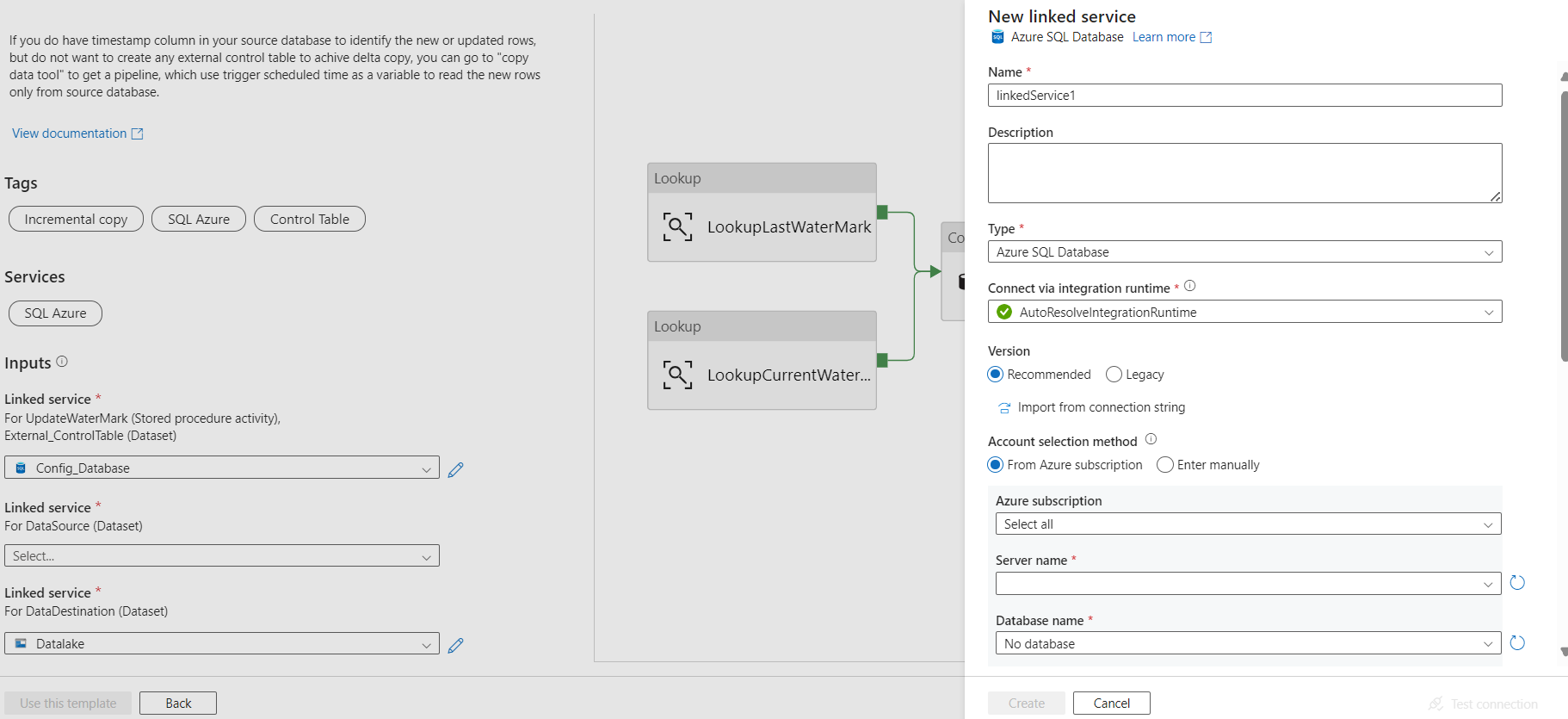Click the Use this template button
Screen dimensions: 1568x719
tap(68, 703)
